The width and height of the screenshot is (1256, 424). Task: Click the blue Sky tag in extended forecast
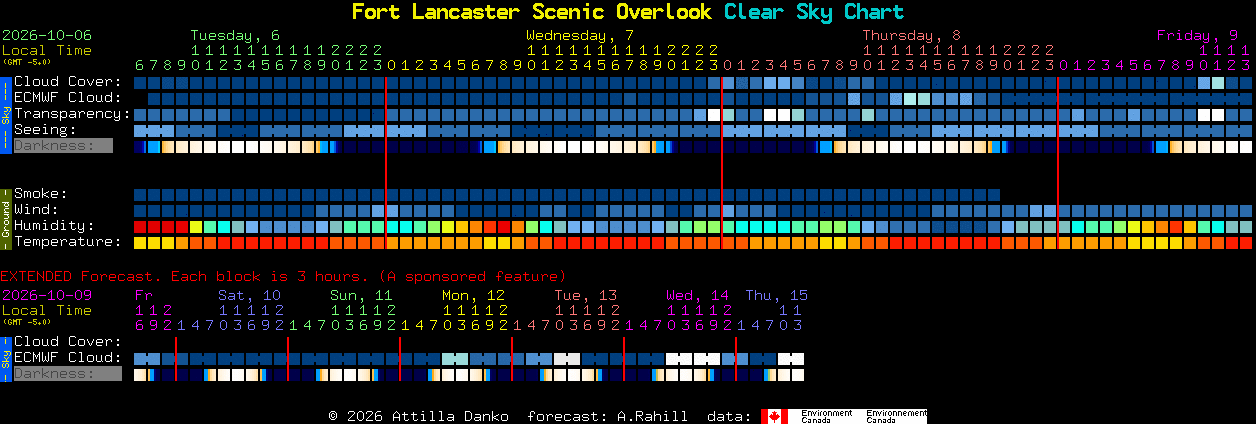click(5, 358)
